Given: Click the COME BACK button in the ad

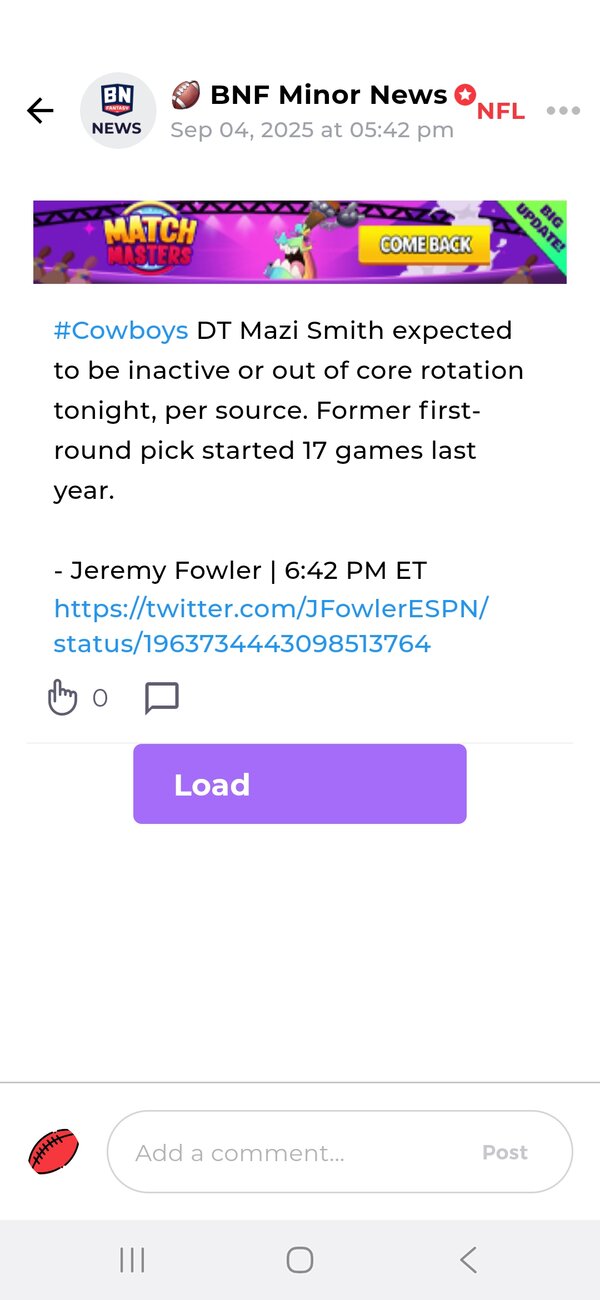Looking at the screenshot, I should pyautogui.click(x=424, y=244).
